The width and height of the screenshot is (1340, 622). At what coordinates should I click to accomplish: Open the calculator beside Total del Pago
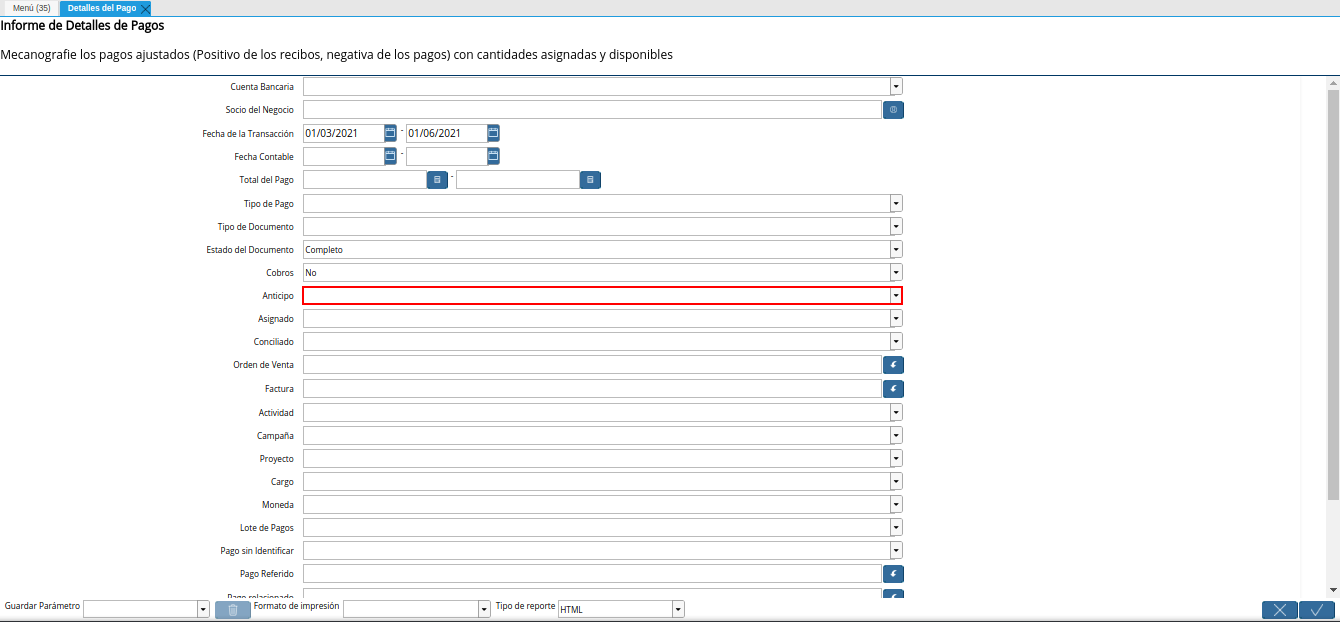pyautogui.click(x=437, y=179)
